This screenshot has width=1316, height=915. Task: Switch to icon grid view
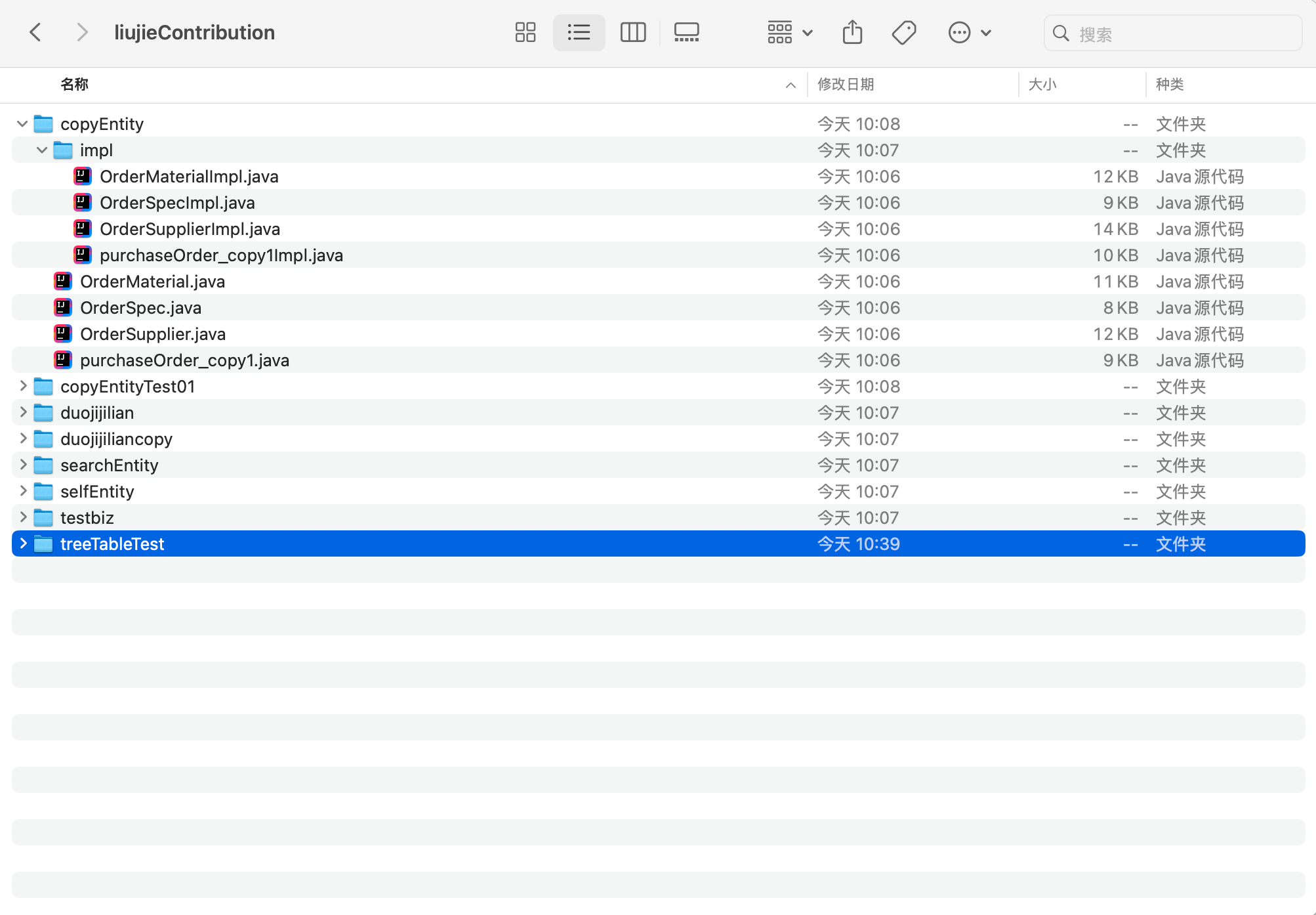tap(525, 32)
